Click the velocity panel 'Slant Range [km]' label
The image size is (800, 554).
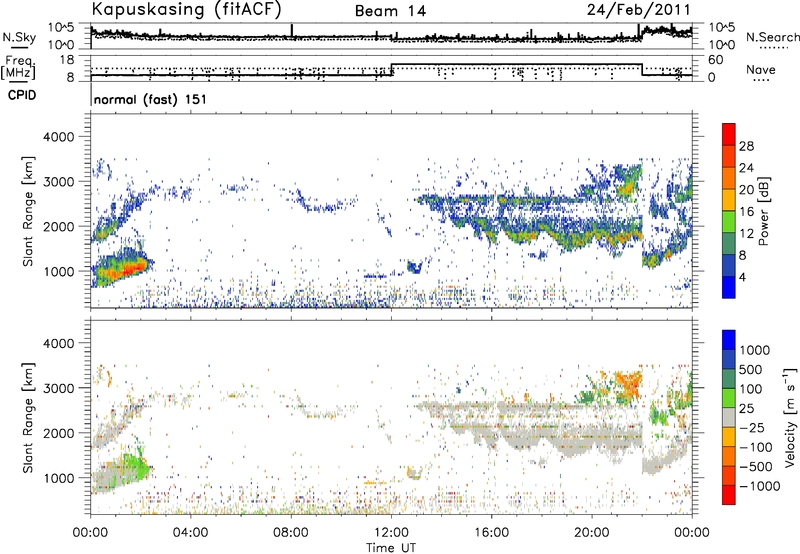click(28, 417)
